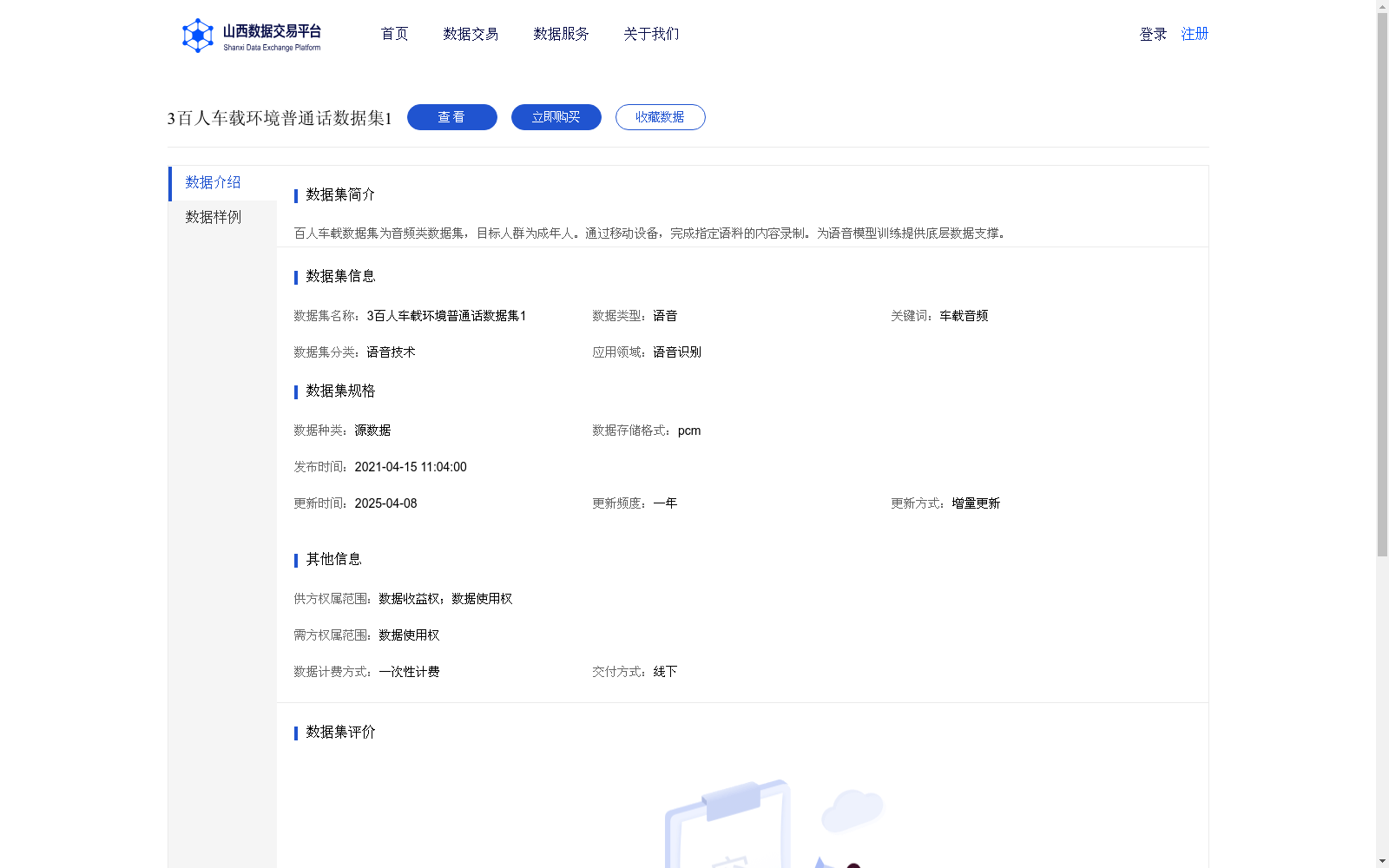Click the 登录 link
1389x868 pixels.
pyautogui.click(x=1153, y=34)
